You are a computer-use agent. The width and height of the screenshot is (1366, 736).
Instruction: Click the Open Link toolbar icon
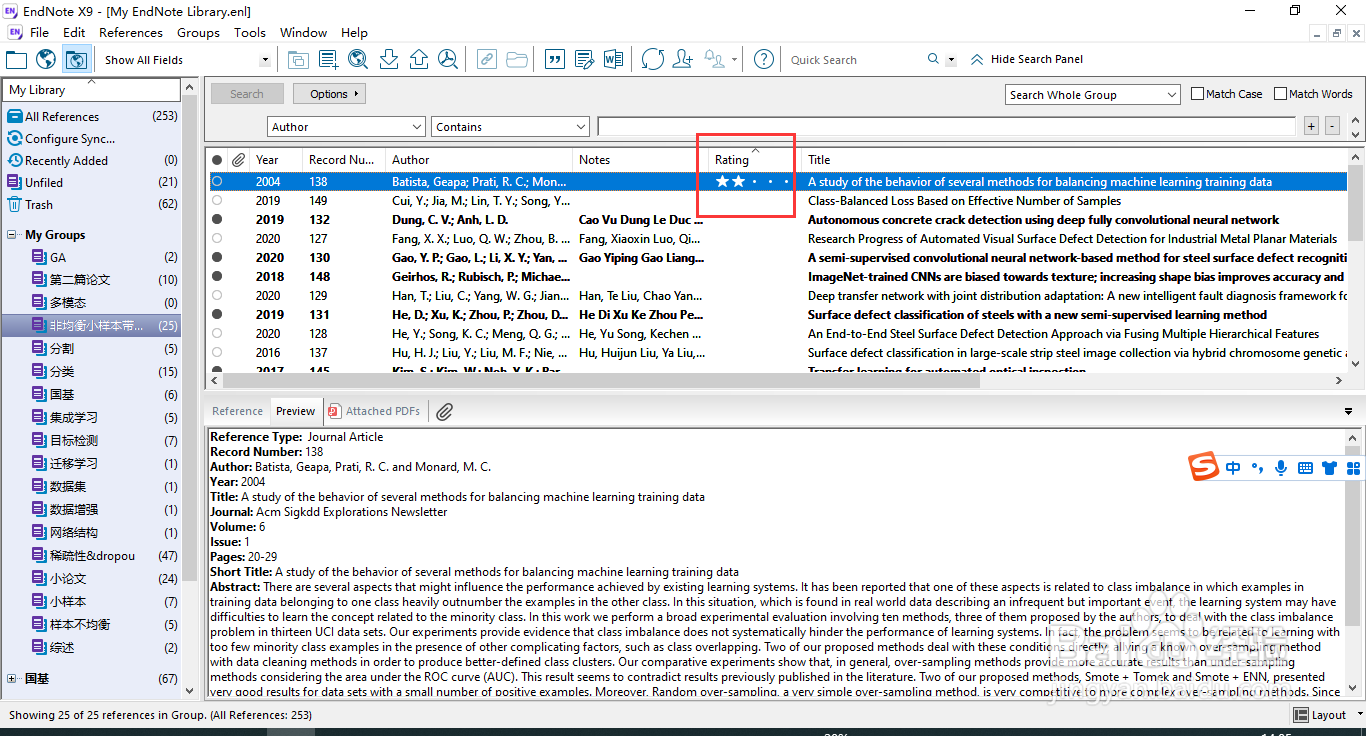(x=486, y=59)
